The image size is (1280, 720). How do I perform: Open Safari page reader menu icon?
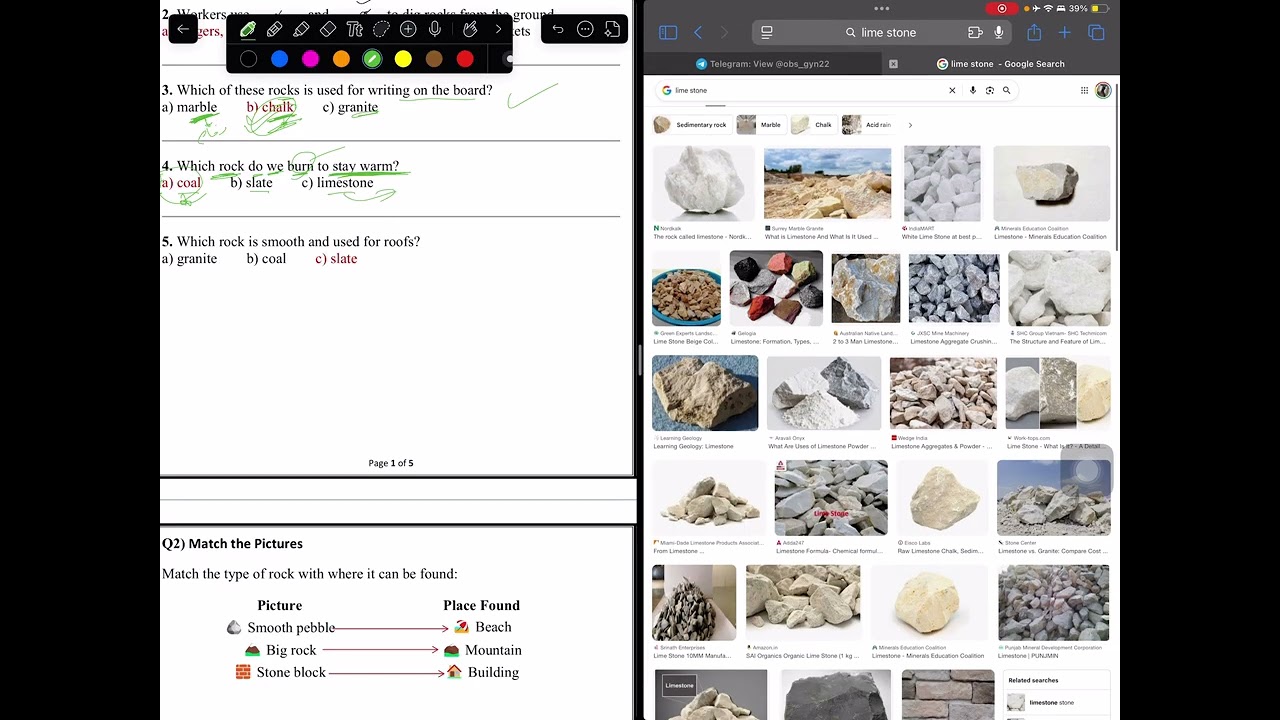click(x=767, y=33)
